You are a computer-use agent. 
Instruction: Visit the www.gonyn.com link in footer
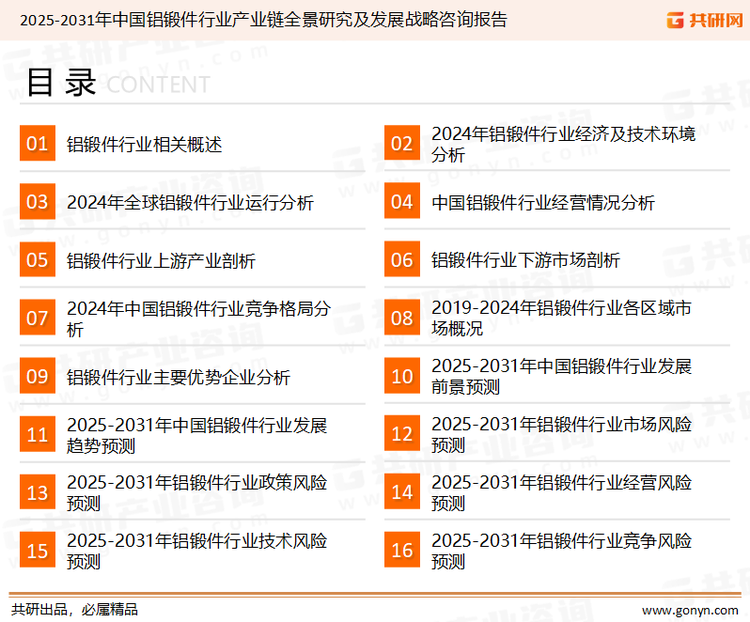[x=690, y=611]
